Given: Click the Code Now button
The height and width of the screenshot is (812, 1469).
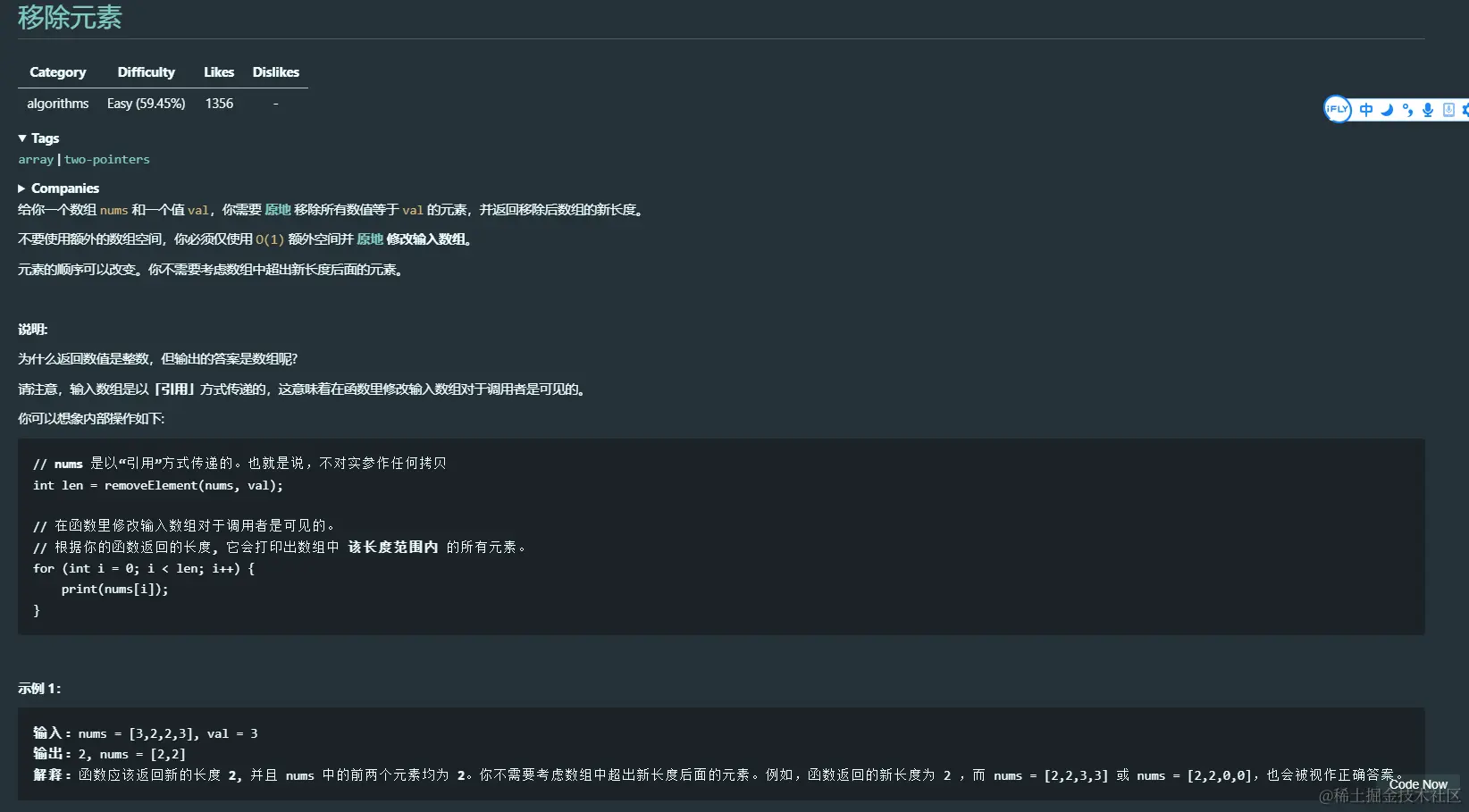Looking at the screenshot, I should [x=1418, y=784].
